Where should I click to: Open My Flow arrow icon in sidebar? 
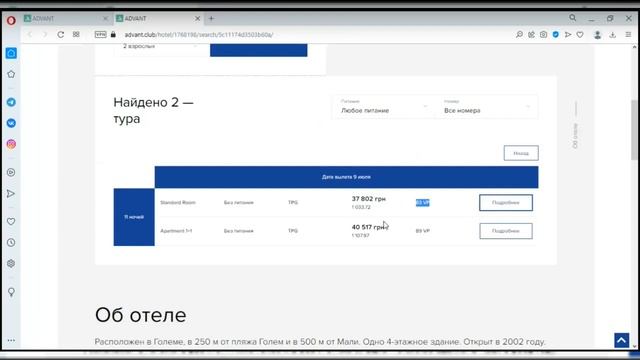pyautogui.click(x=11, y=193)
